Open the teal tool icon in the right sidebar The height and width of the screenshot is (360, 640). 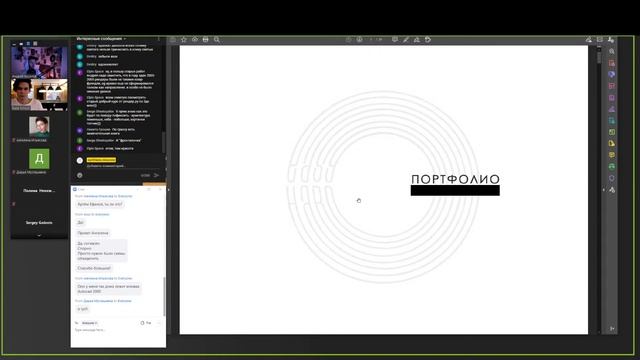[612, 121]
